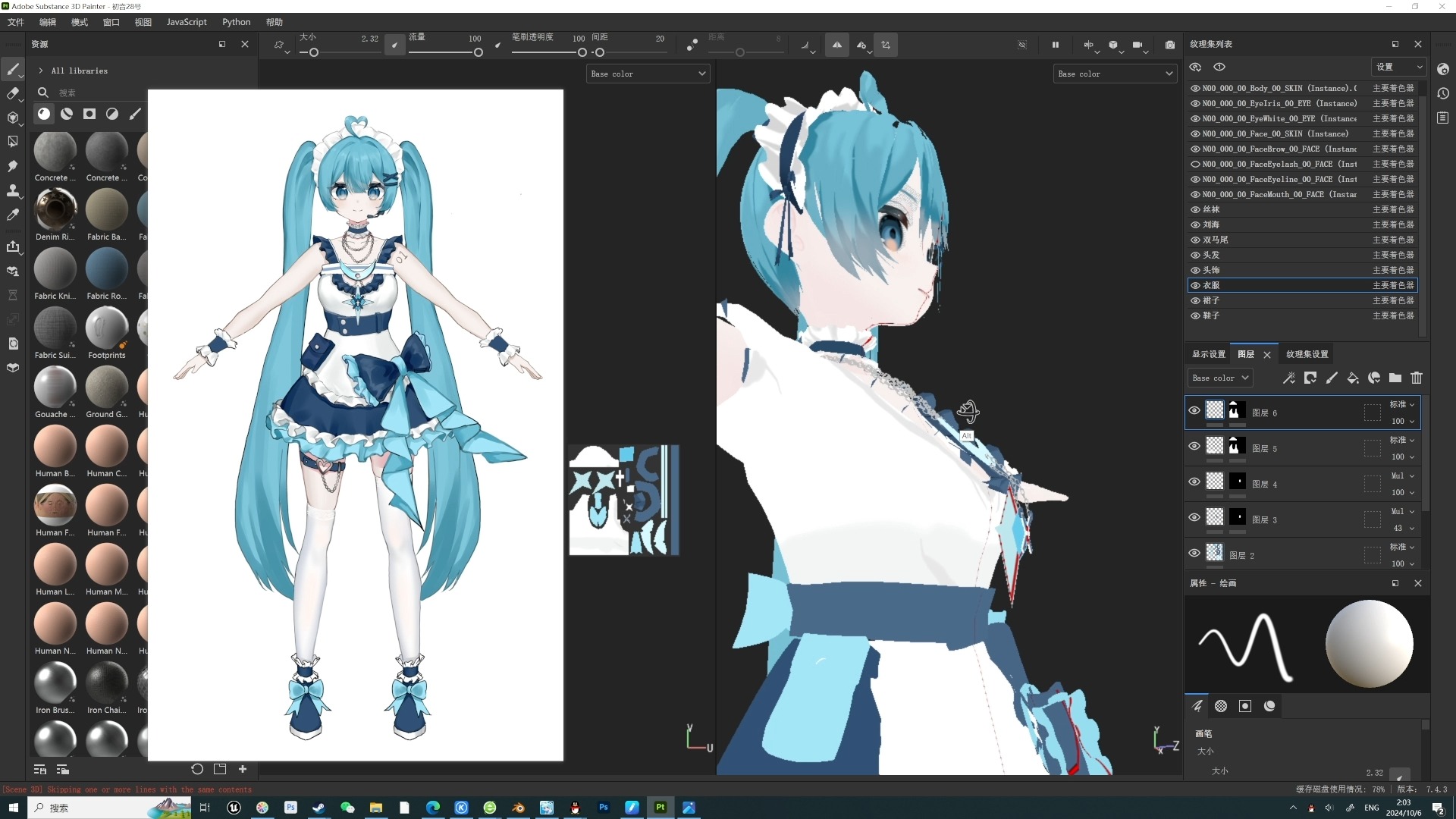This screenshot has height=819, width=1456.
Task: Click the refresh button under assets panel
Action: (197, 769)
